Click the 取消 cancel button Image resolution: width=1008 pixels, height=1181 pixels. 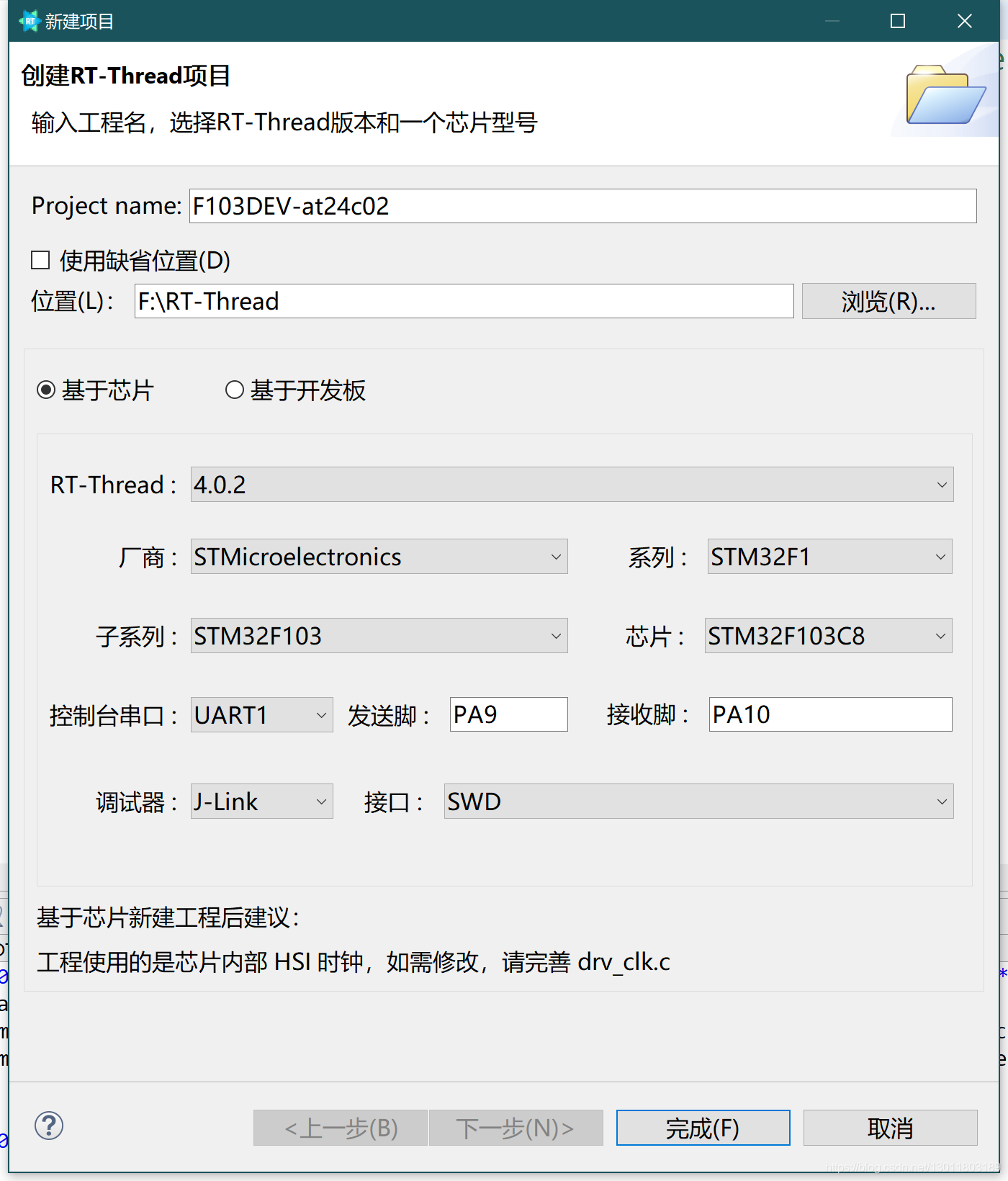(x=890, y=1128)
